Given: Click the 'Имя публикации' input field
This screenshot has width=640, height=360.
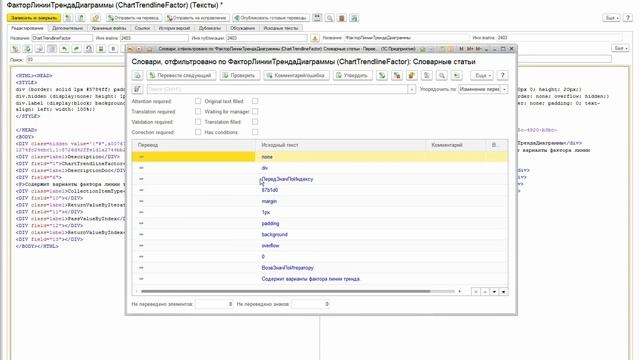Looking at the screenshot, I should 267,38.
